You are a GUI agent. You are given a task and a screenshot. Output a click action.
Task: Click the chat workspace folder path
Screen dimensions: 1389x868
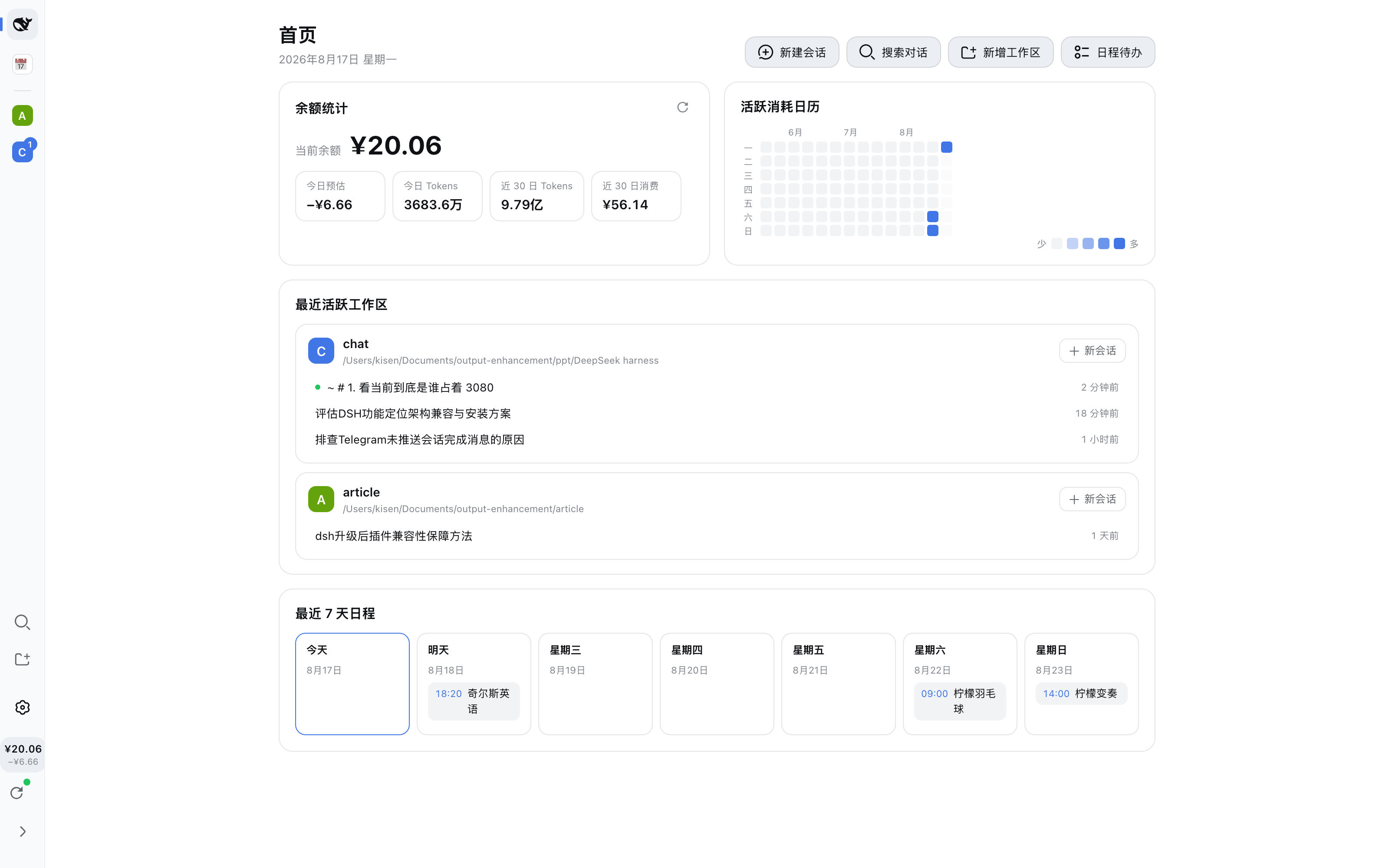tap(500, 361)
